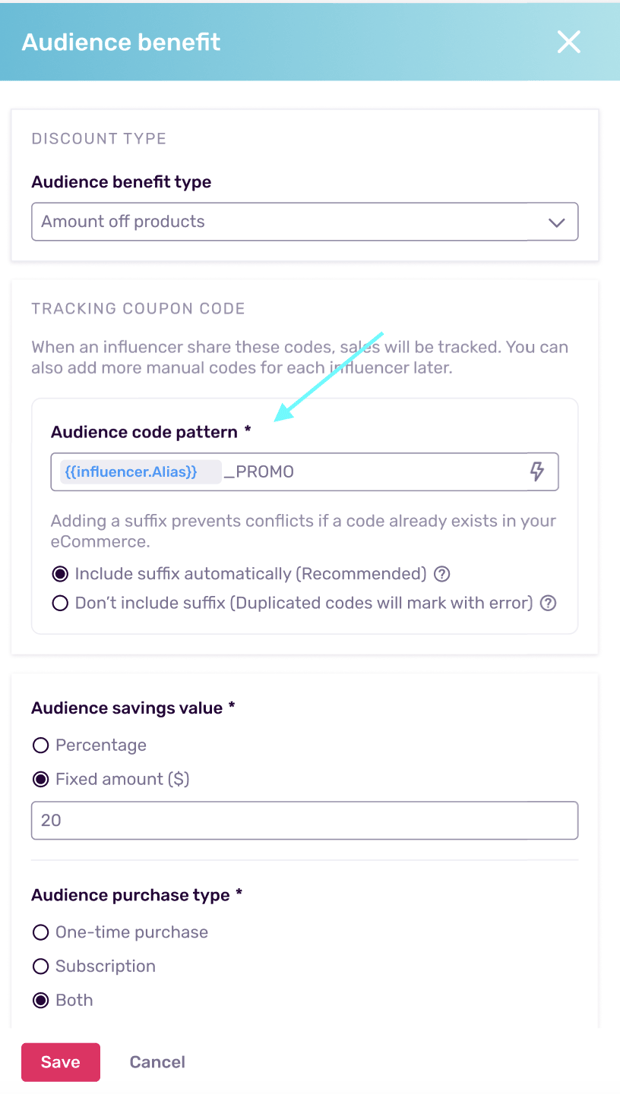Image resolution: width=620 pixels, height=1094 pixels.
Task: Click the X to close the Audience benefit panel
Action: (x=569, y=42)
